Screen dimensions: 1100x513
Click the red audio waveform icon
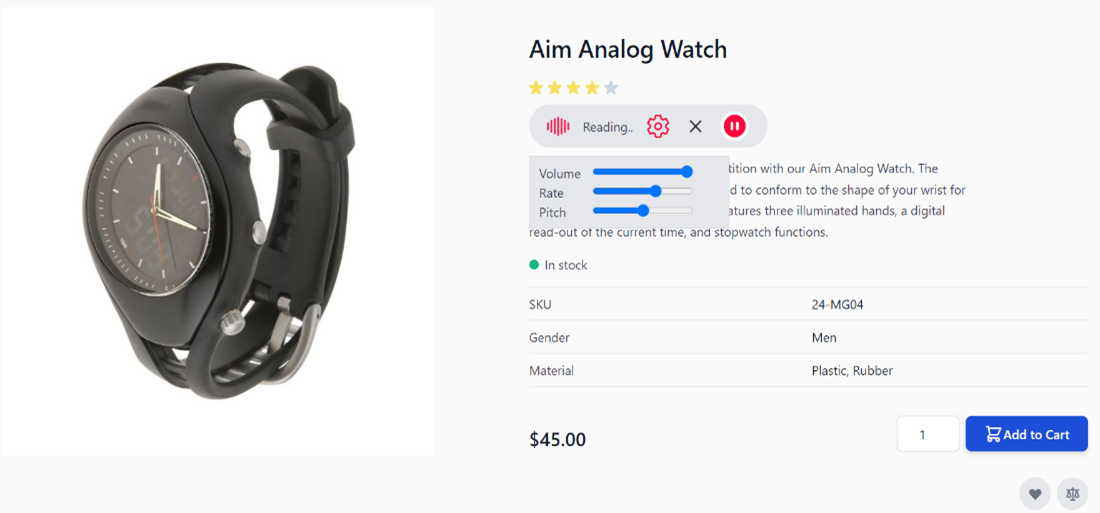point(558,126)
